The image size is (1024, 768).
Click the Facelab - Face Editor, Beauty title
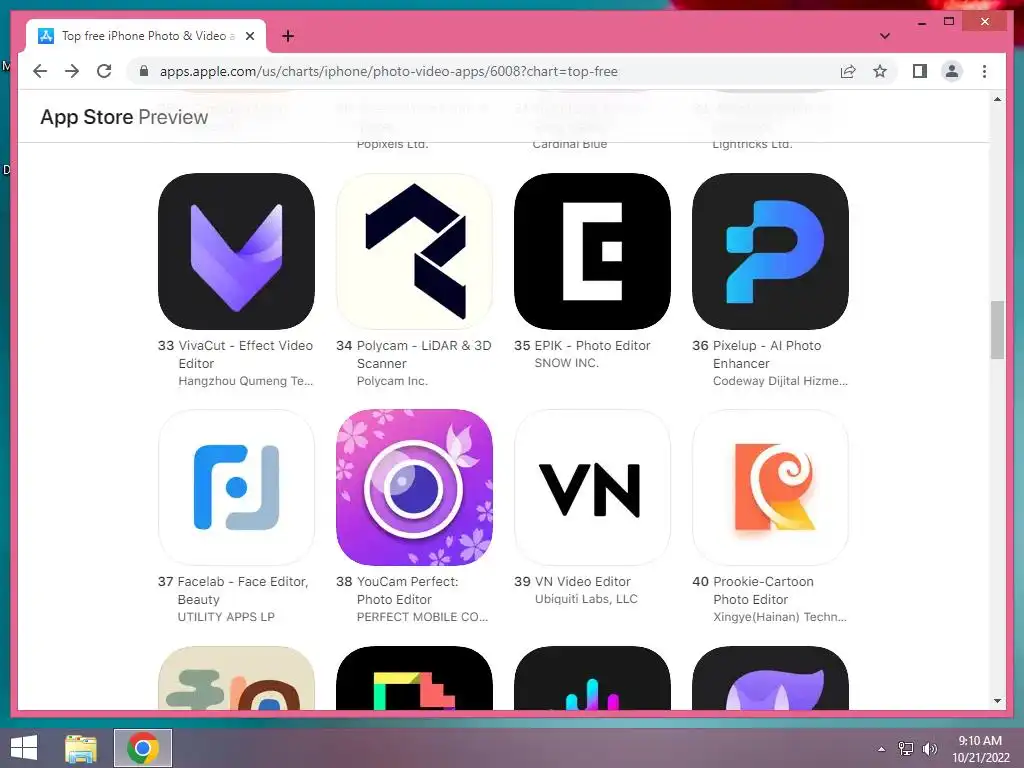click(x=243, y=590)
